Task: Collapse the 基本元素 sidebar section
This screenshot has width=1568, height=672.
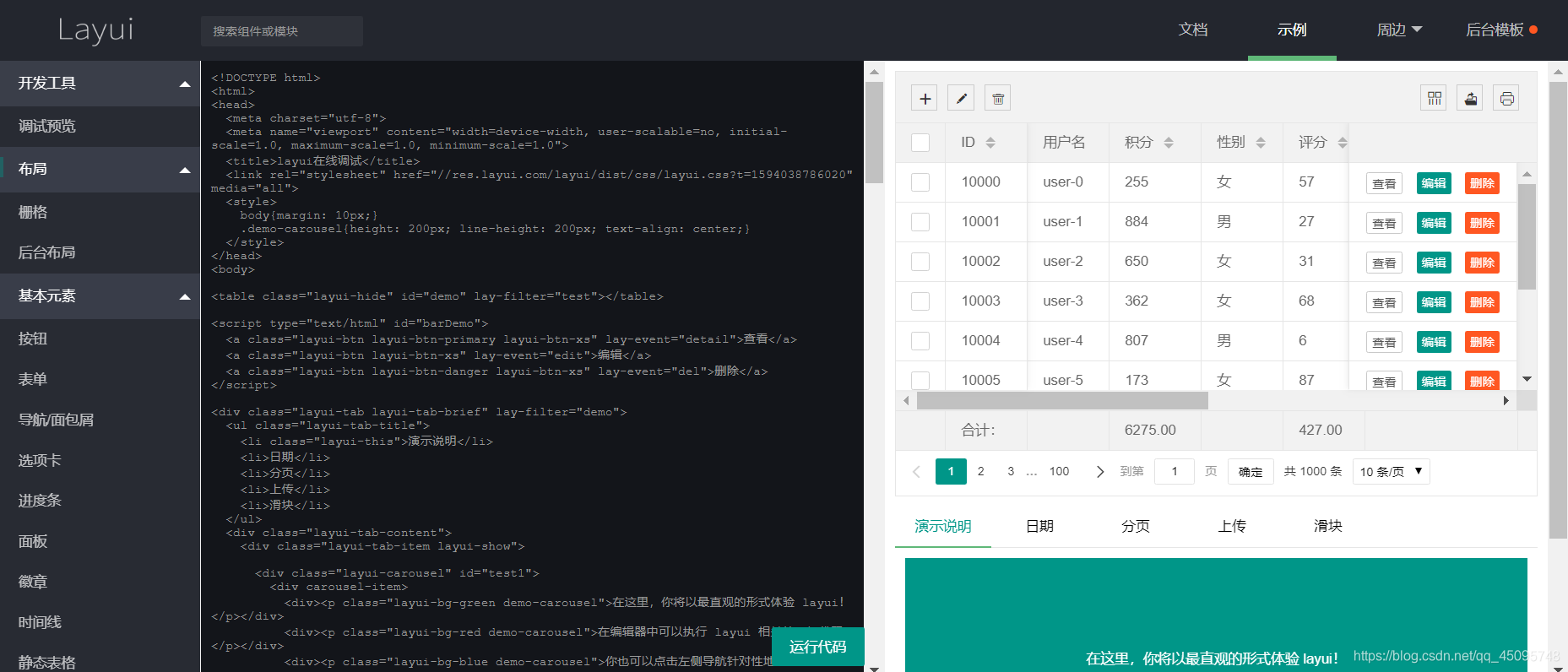Action: pos(100,295)
